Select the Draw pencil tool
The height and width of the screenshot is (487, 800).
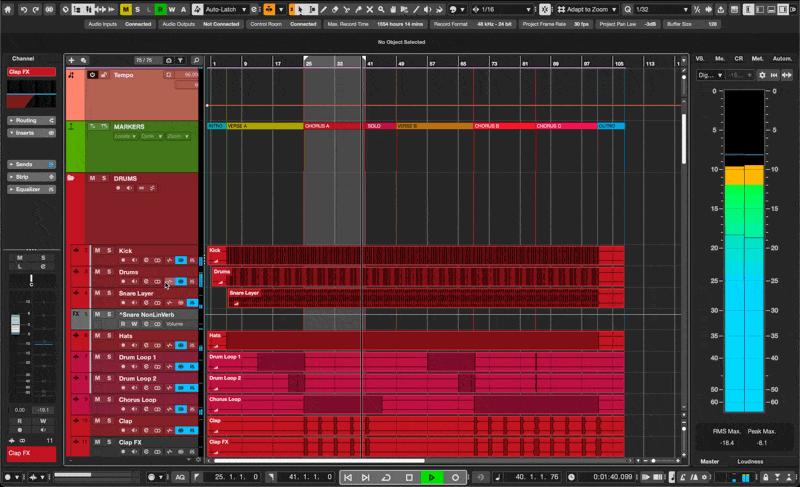pyautogui.click(x=323, y=10)
